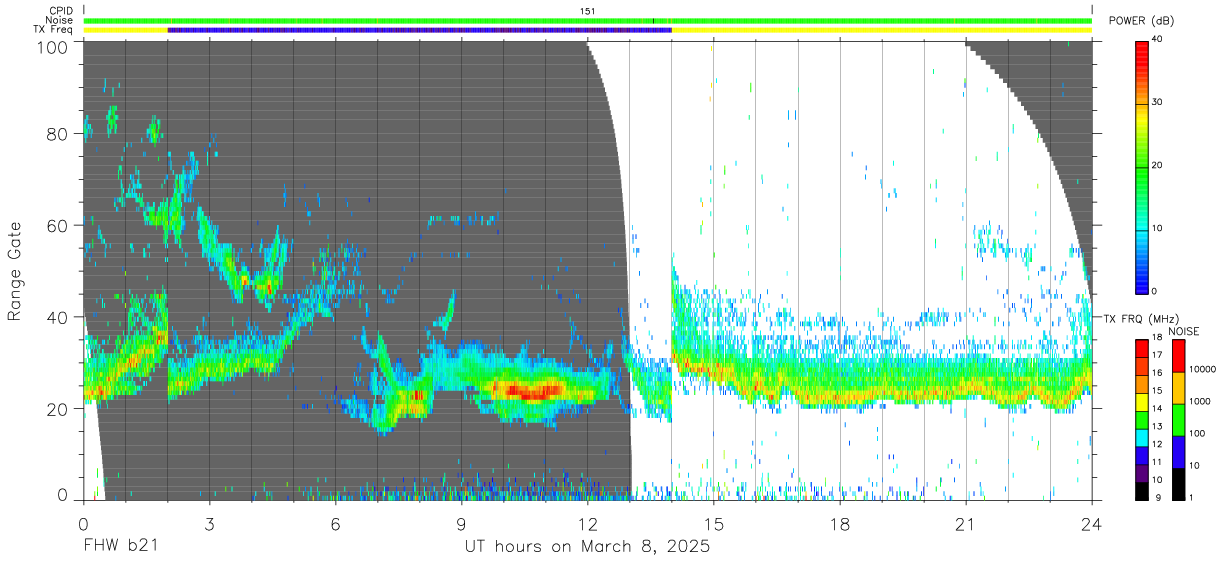The image size is (1228, 567).
Task: Click the 9 hour tick label
Action: click(x=462, y=524)
